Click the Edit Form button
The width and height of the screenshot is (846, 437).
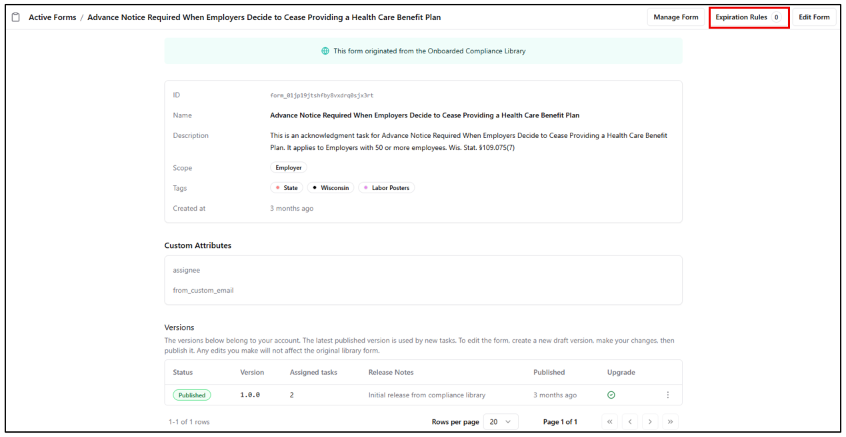tap(814, 17)
